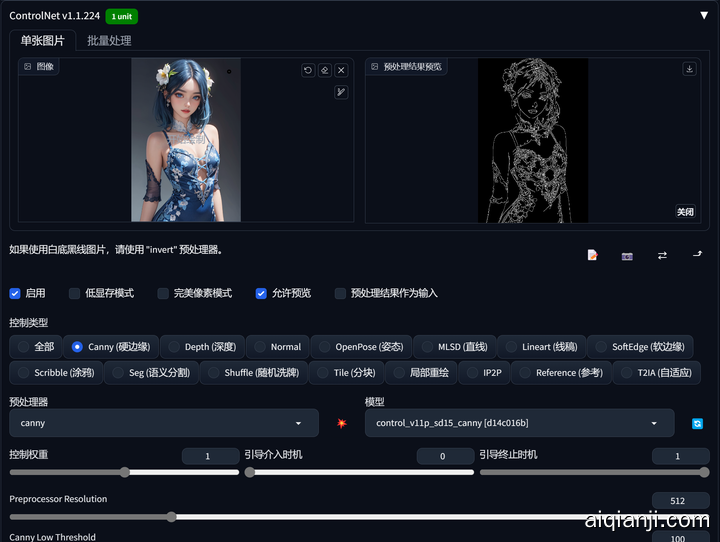The width and height of the screenshot is (720, 542).
Task: Click the mirror webcam swap-arrows icon
Action: pyautogui.click(x=662, y=255)
